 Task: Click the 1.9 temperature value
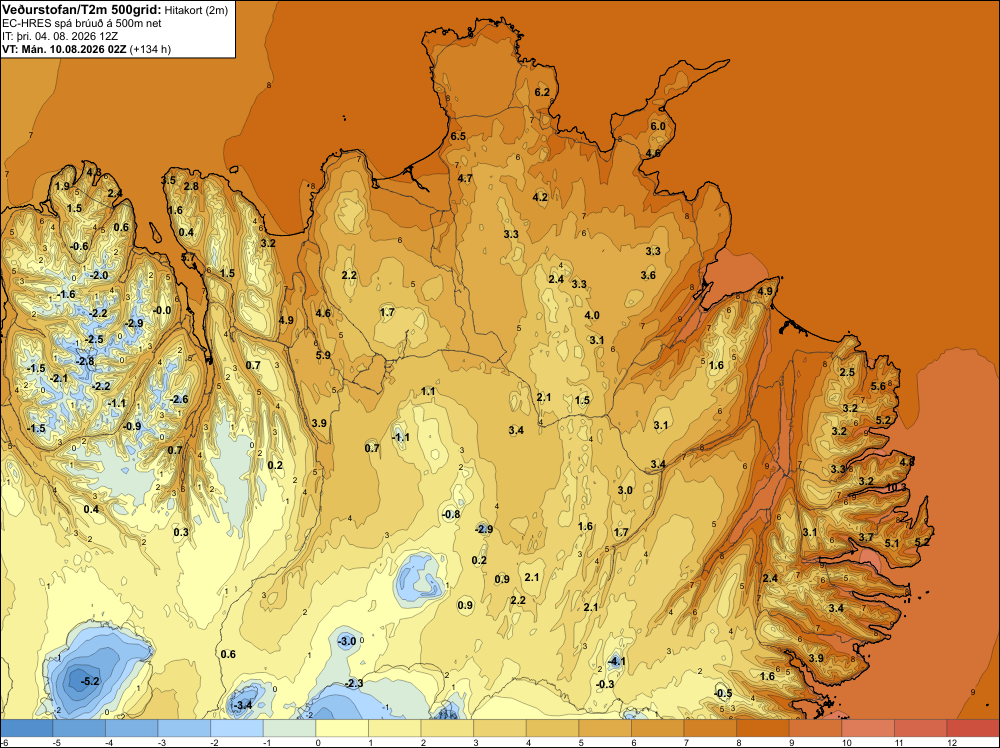tap(62, 186)
